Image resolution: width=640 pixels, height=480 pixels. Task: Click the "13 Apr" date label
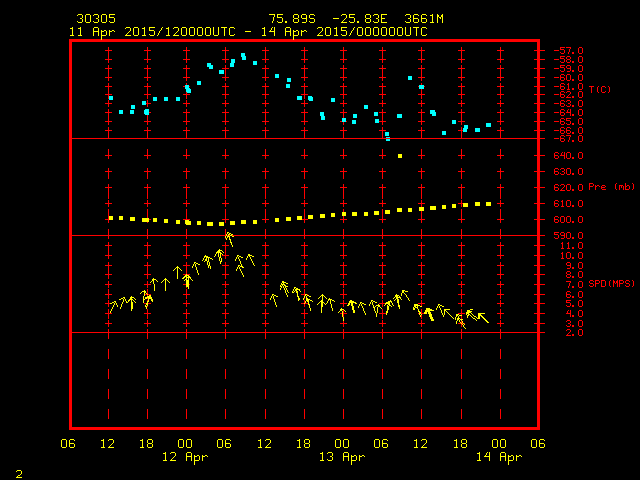(x=342, y=457)
